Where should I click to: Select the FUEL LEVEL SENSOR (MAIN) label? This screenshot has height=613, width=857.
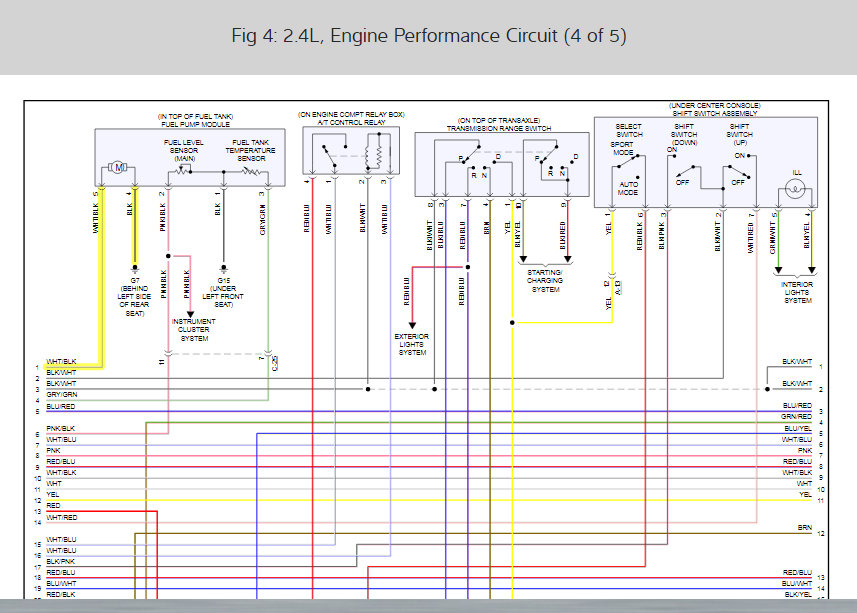[184, 150]
